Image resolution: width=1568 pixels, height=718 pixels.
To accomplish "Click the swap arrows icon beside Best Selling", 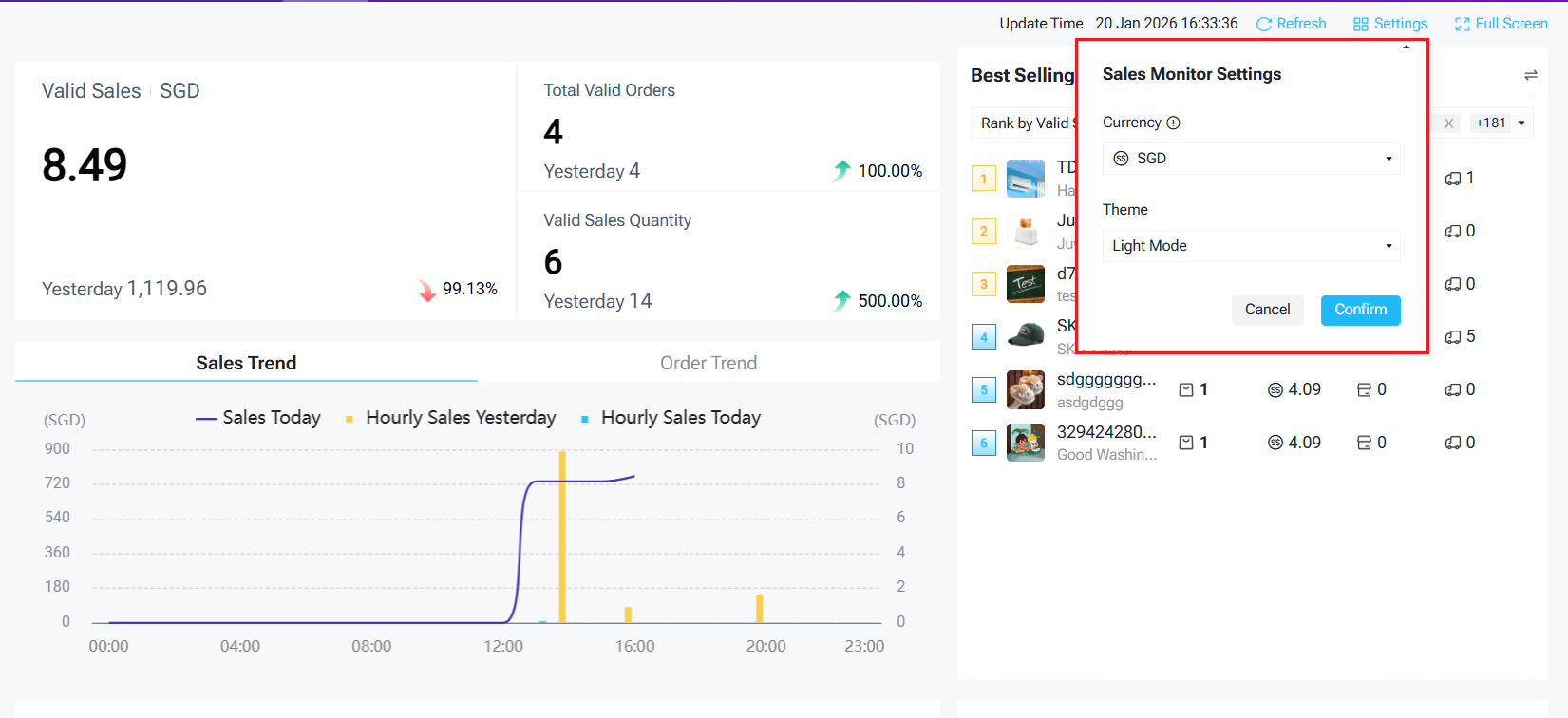I will [1530, 75].
